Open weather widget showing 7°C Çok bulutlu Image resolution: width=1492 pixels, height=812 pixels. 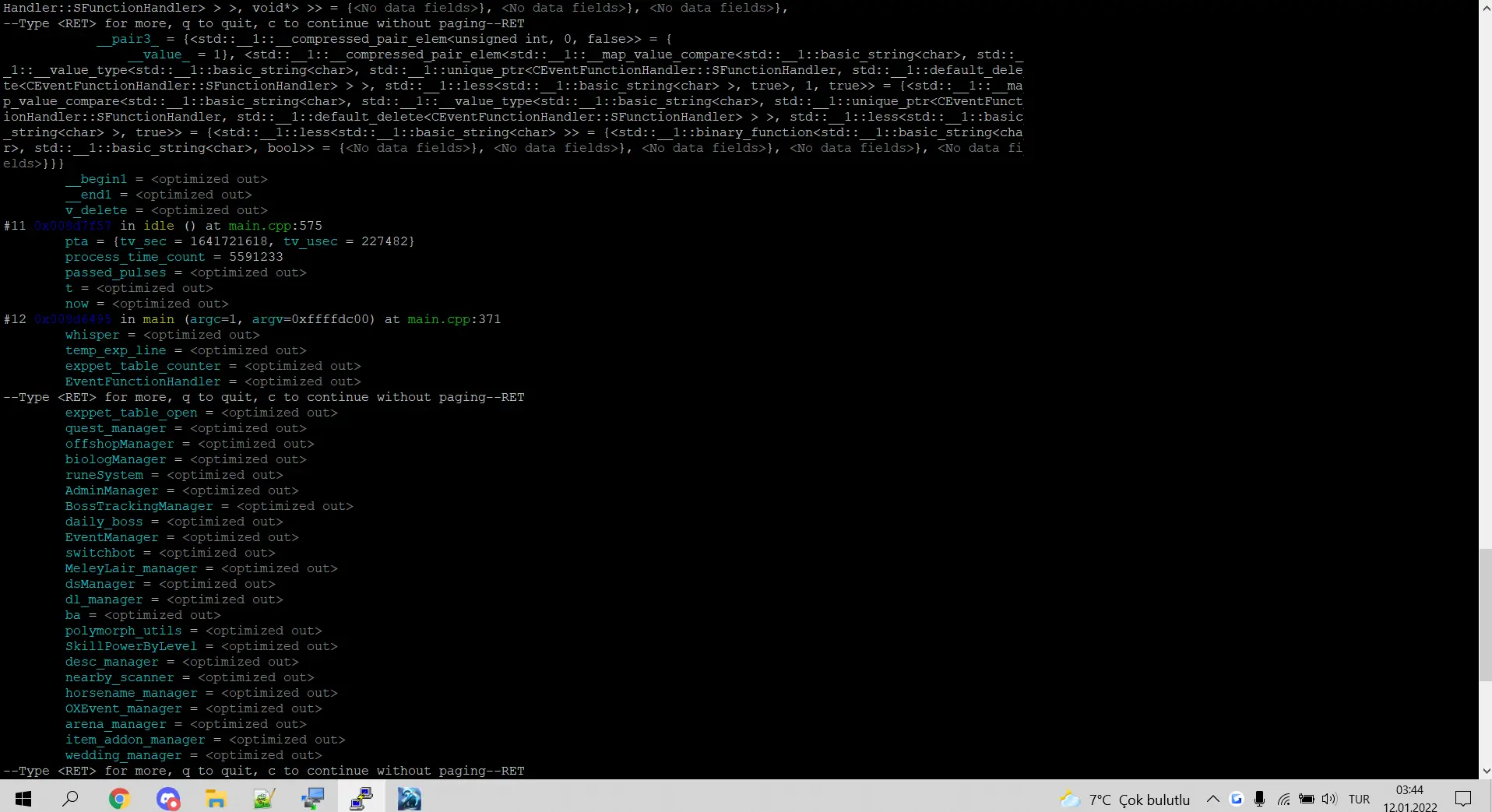click(1125, 800)
